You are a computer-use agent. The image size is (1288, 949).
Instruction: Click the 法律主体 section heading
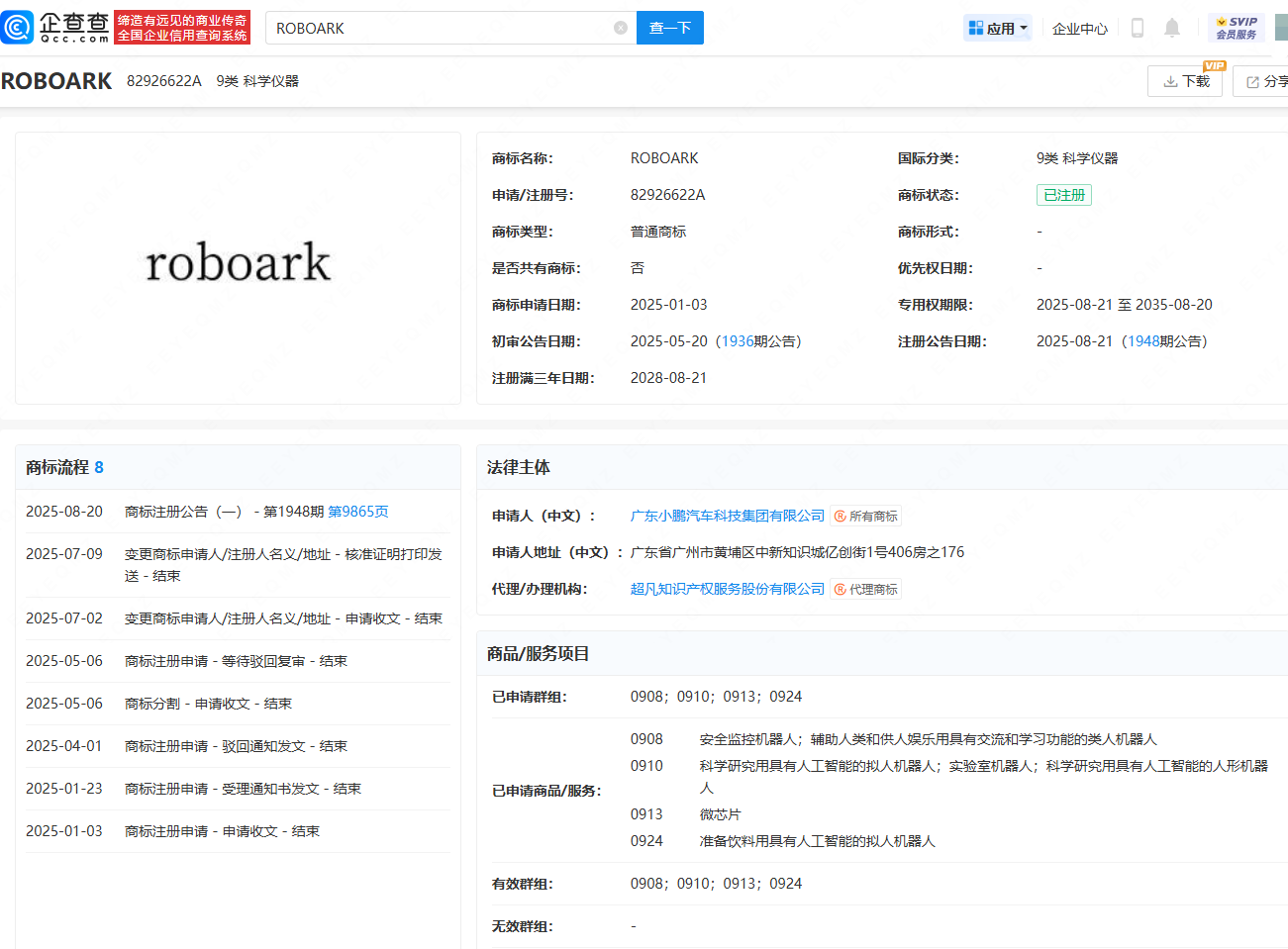519,467
